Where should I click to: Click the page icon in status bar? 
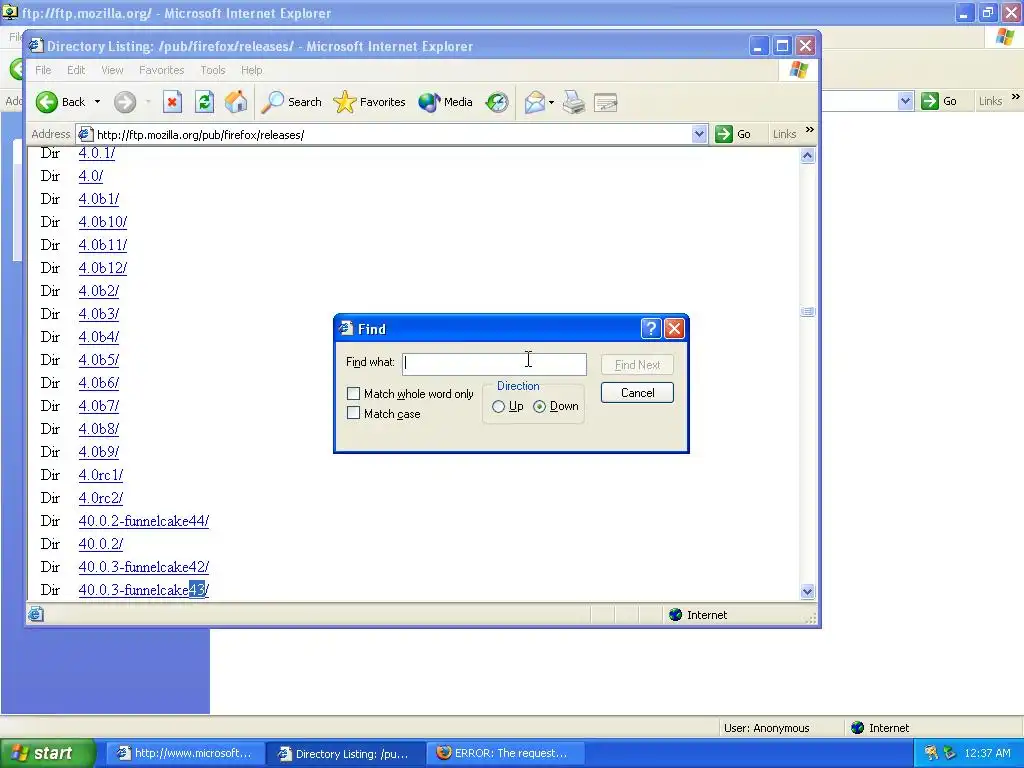click(x=36, y=614)
